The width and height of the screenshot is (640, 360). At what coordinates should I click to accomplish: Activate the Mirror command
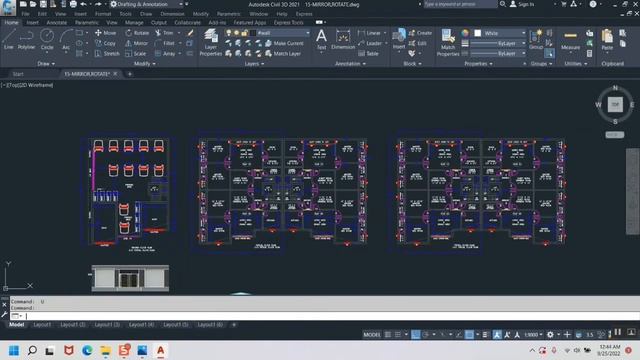(137, 43)
